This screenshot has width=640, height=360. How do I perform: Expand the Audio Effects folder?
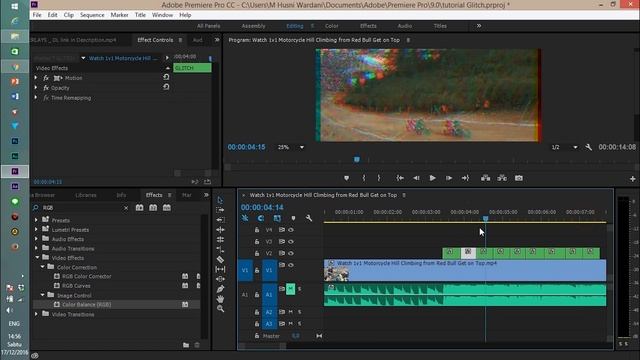point(36,239)
